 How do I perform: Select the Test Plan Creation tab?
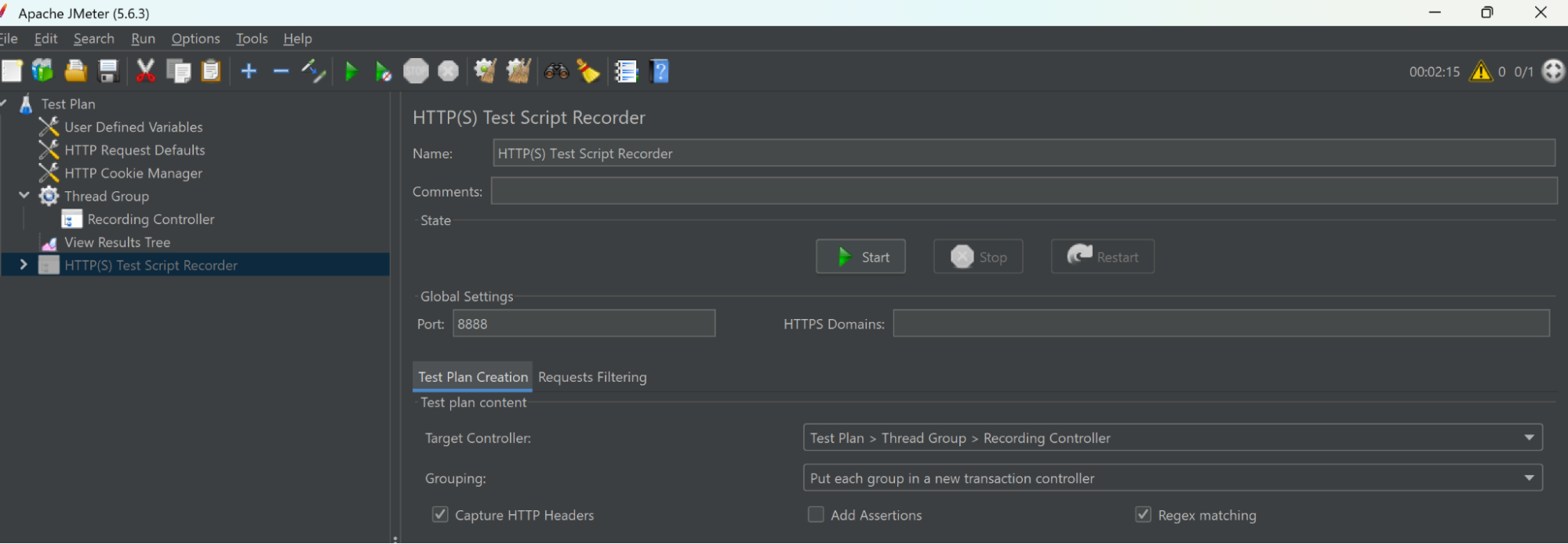[473, 377]
